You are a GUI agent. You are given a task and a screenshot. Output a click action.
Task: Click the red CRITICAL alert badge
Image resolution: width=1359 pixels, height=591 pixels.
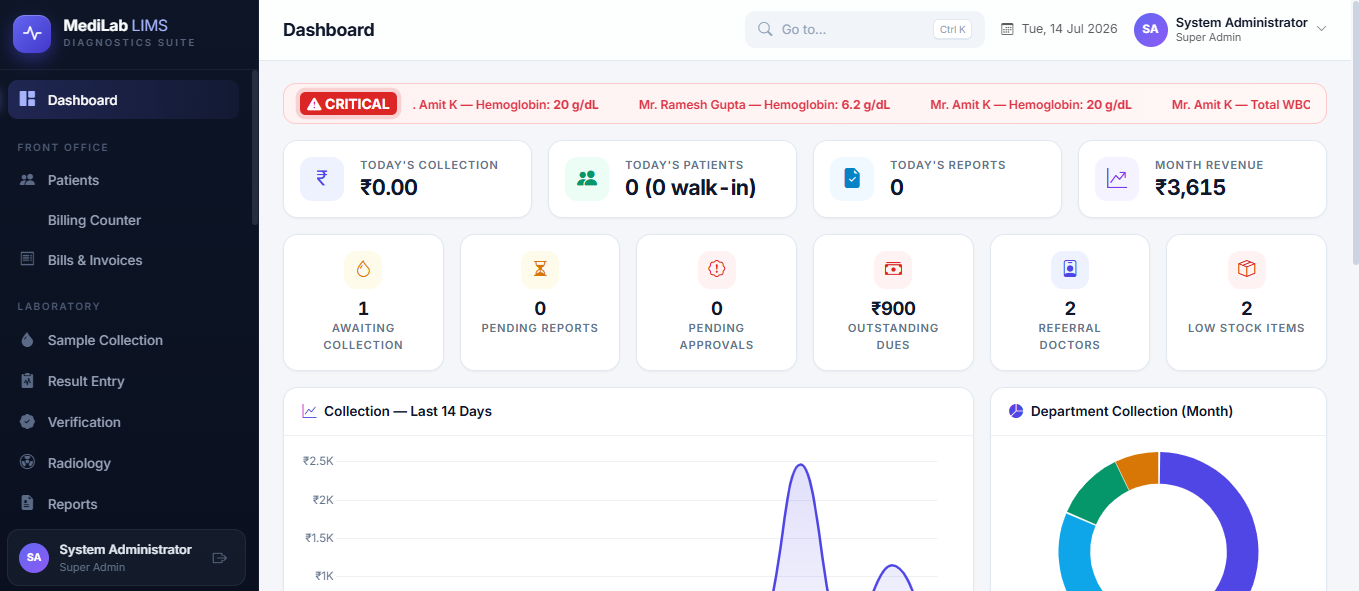tap(348, 104)
